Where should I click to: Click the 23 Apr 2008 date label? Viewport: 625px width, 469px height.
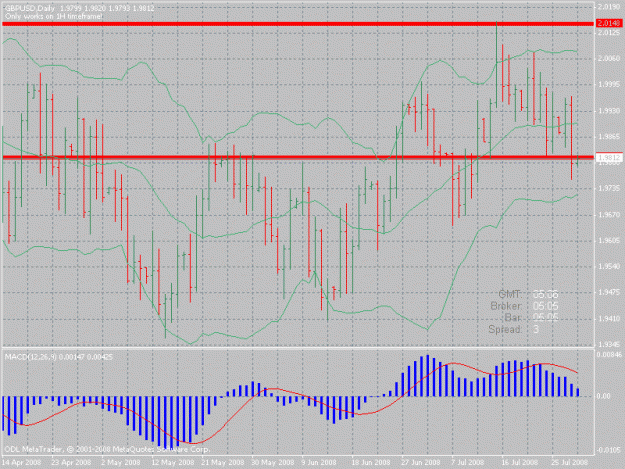pos(71,462)
